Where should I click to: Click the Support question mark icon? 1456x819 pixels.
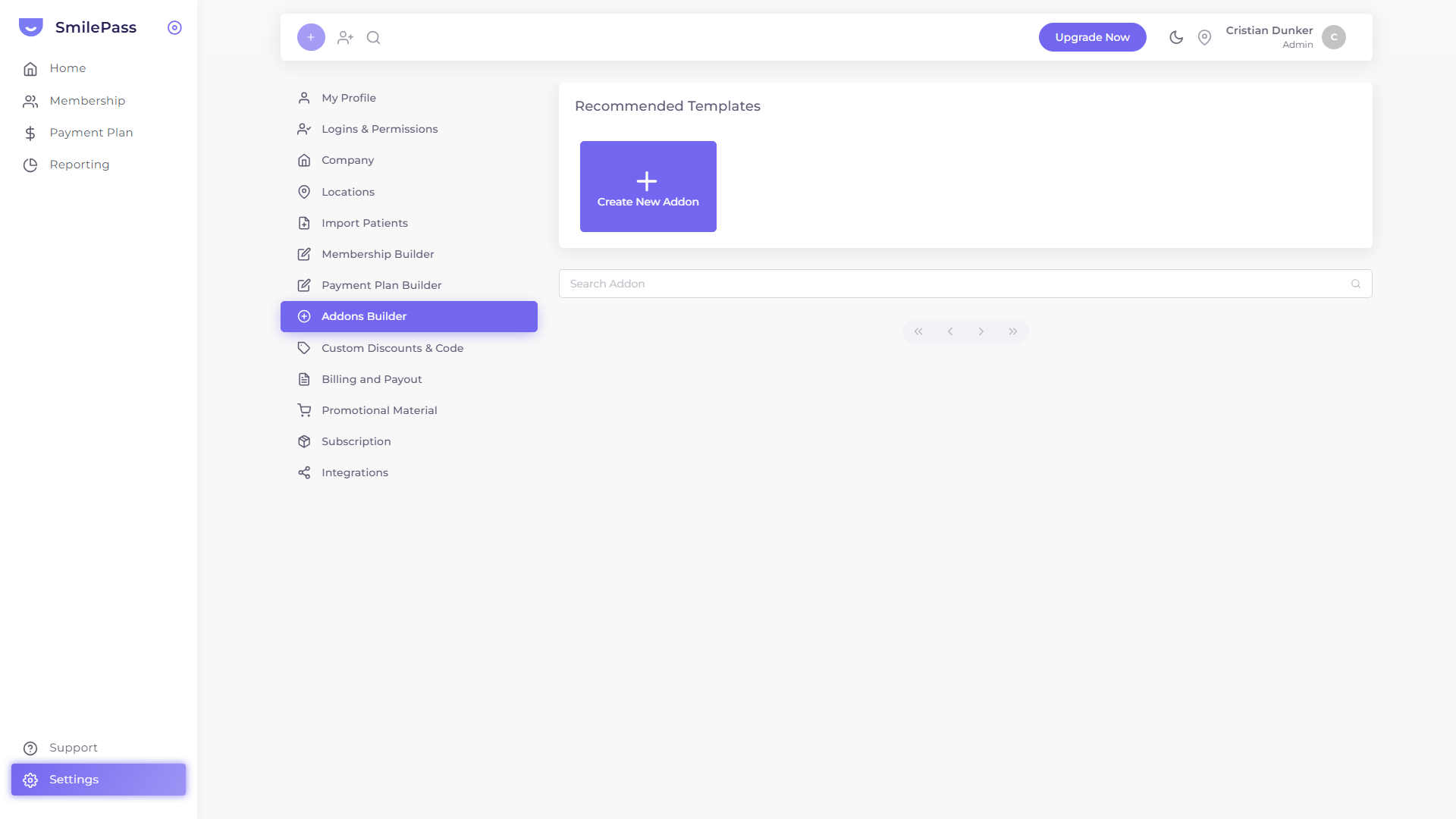(30, 748)
